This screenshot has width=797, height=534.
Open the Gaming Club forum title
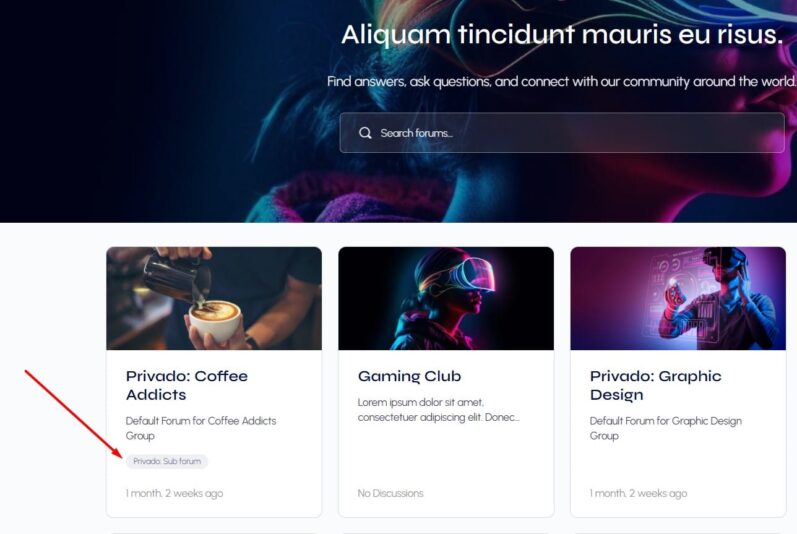409,376
